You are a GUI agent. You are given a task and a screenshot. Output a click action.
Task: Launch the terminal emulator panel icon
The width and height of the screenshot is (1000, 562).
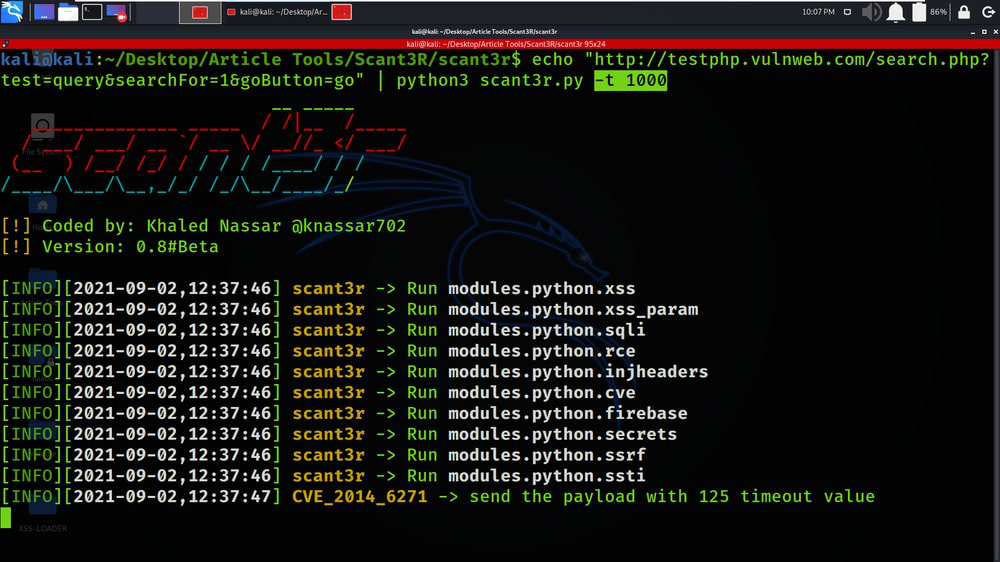coord(92,12)
